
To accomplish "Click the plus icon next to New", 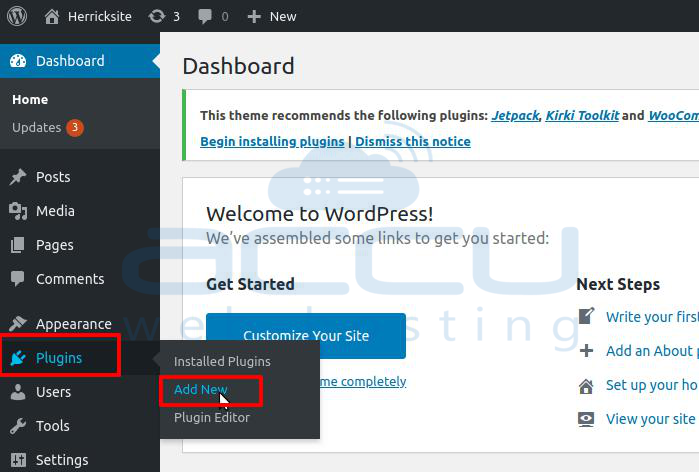I will pos(254,16).
